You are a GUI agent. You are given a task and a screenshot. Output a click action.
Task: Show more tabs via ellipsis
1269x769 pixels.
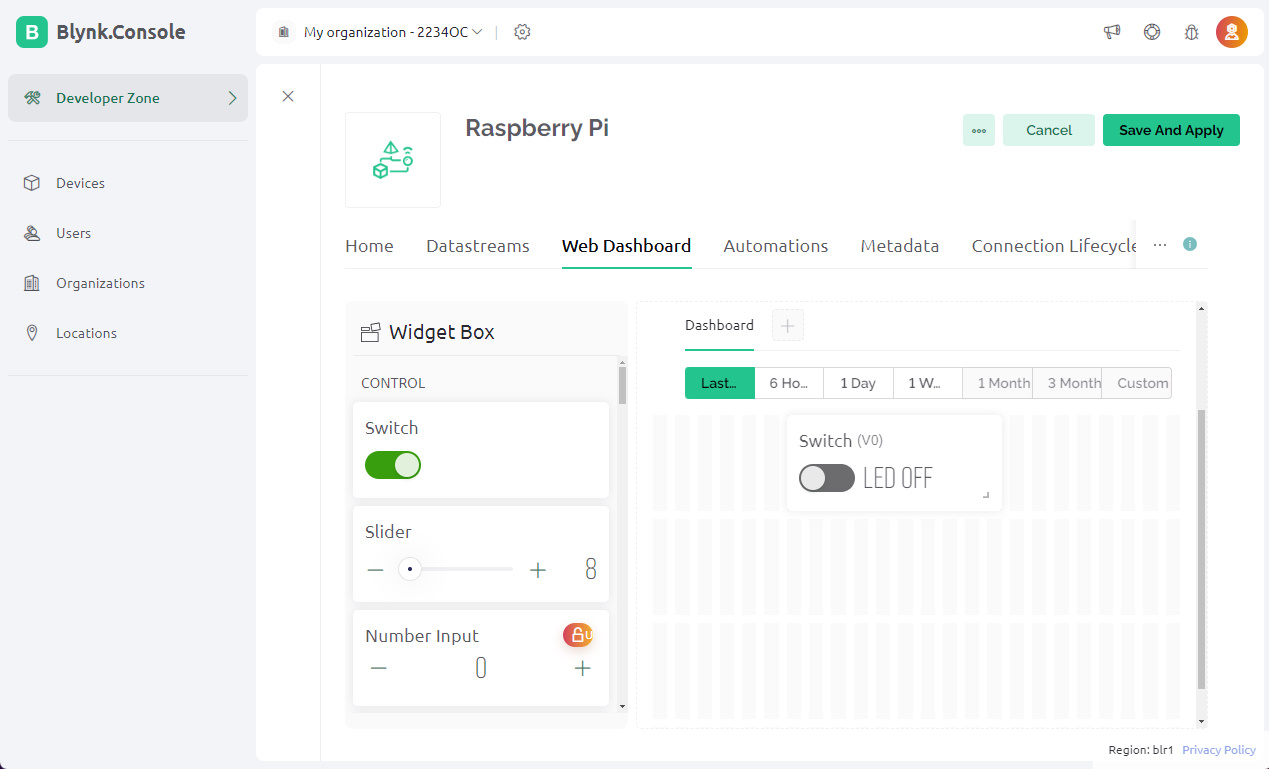click(x=1160, y=245)
